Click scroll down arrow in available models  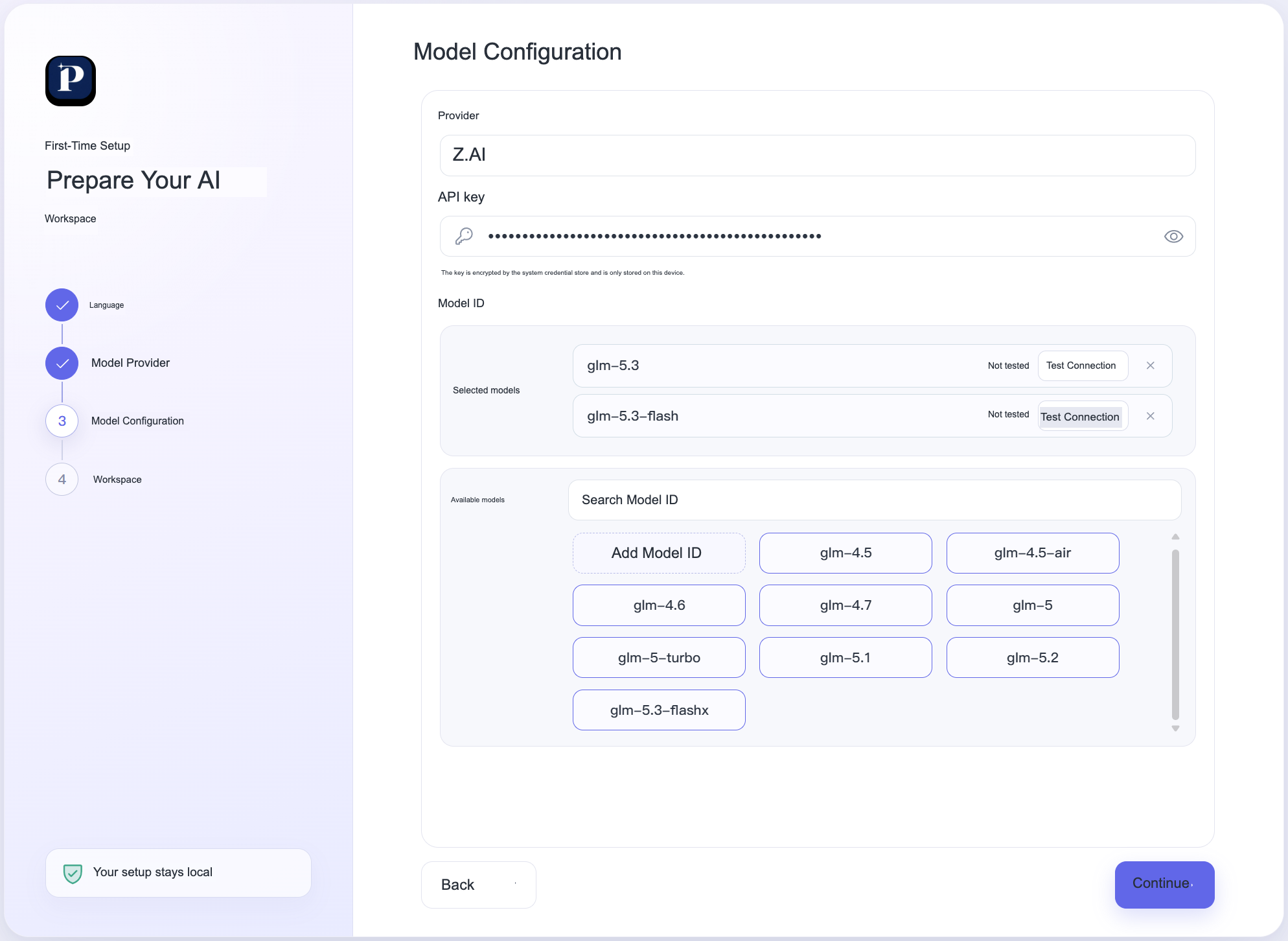click(x=1175, y=728)
